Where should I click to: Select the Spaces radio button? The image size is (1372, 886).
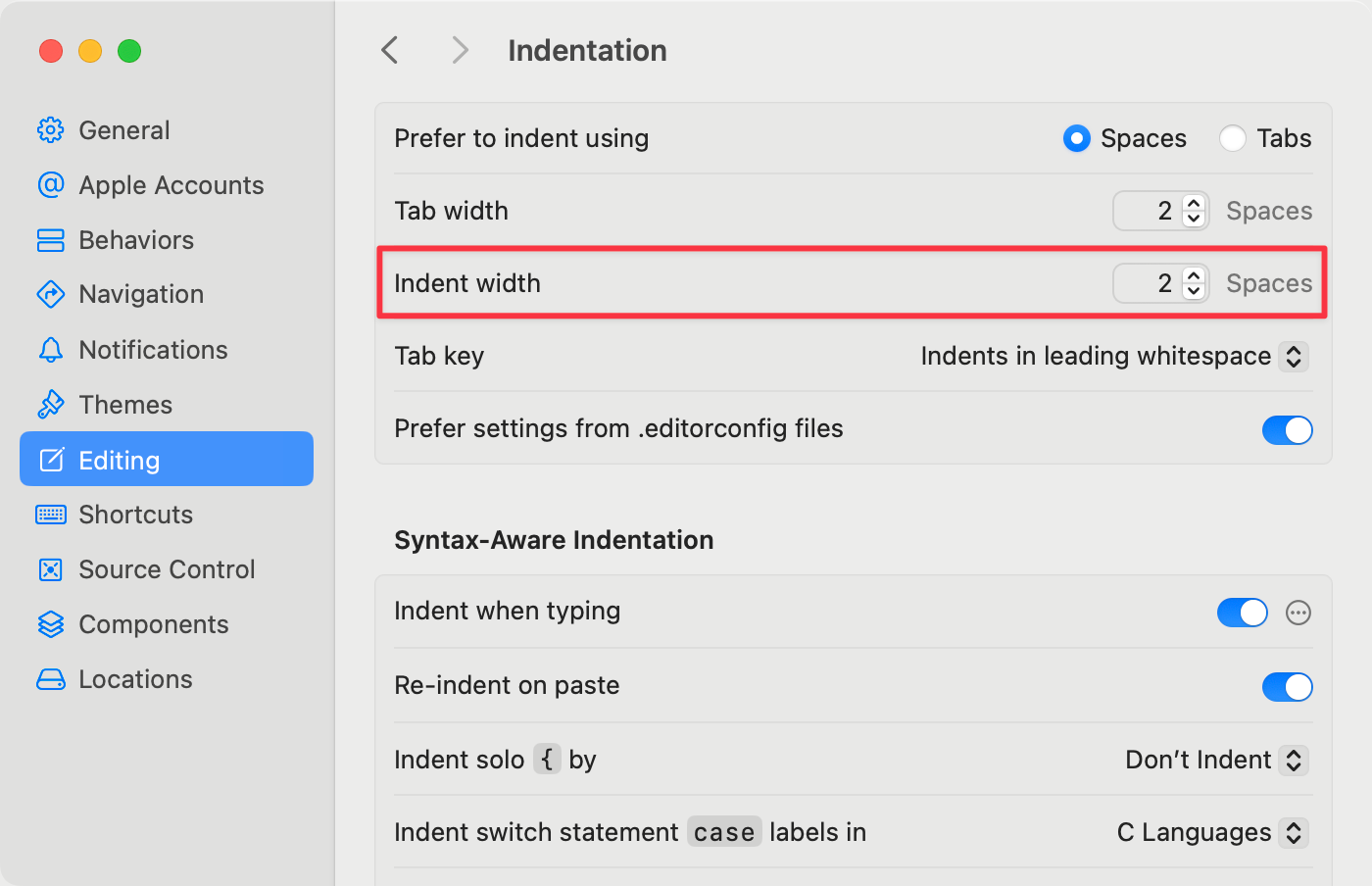point(1077,139)
